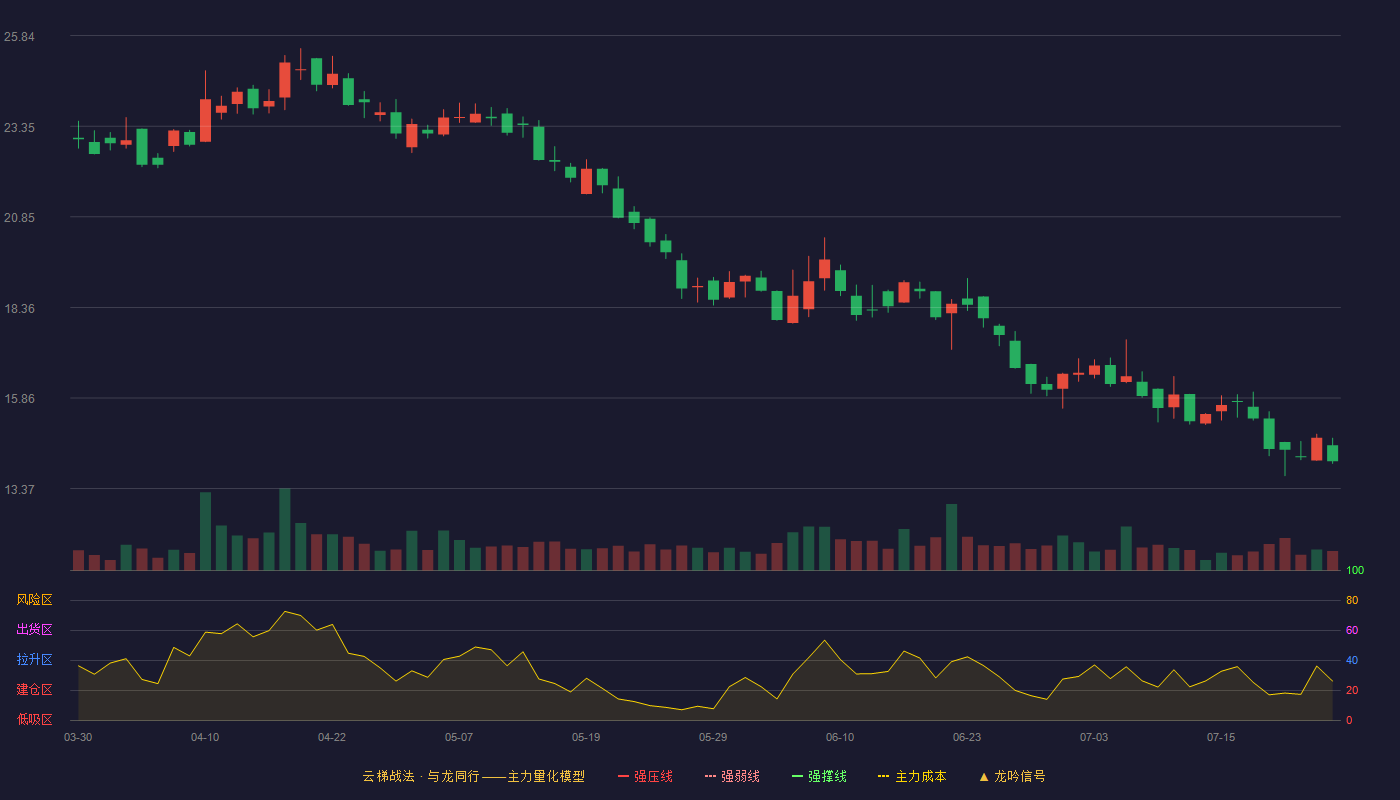The height and width of the screenshot is (800, 1400).
Task: Click the 23.35 price axis label
Action: pyautogui.click(x=19, y=128)
